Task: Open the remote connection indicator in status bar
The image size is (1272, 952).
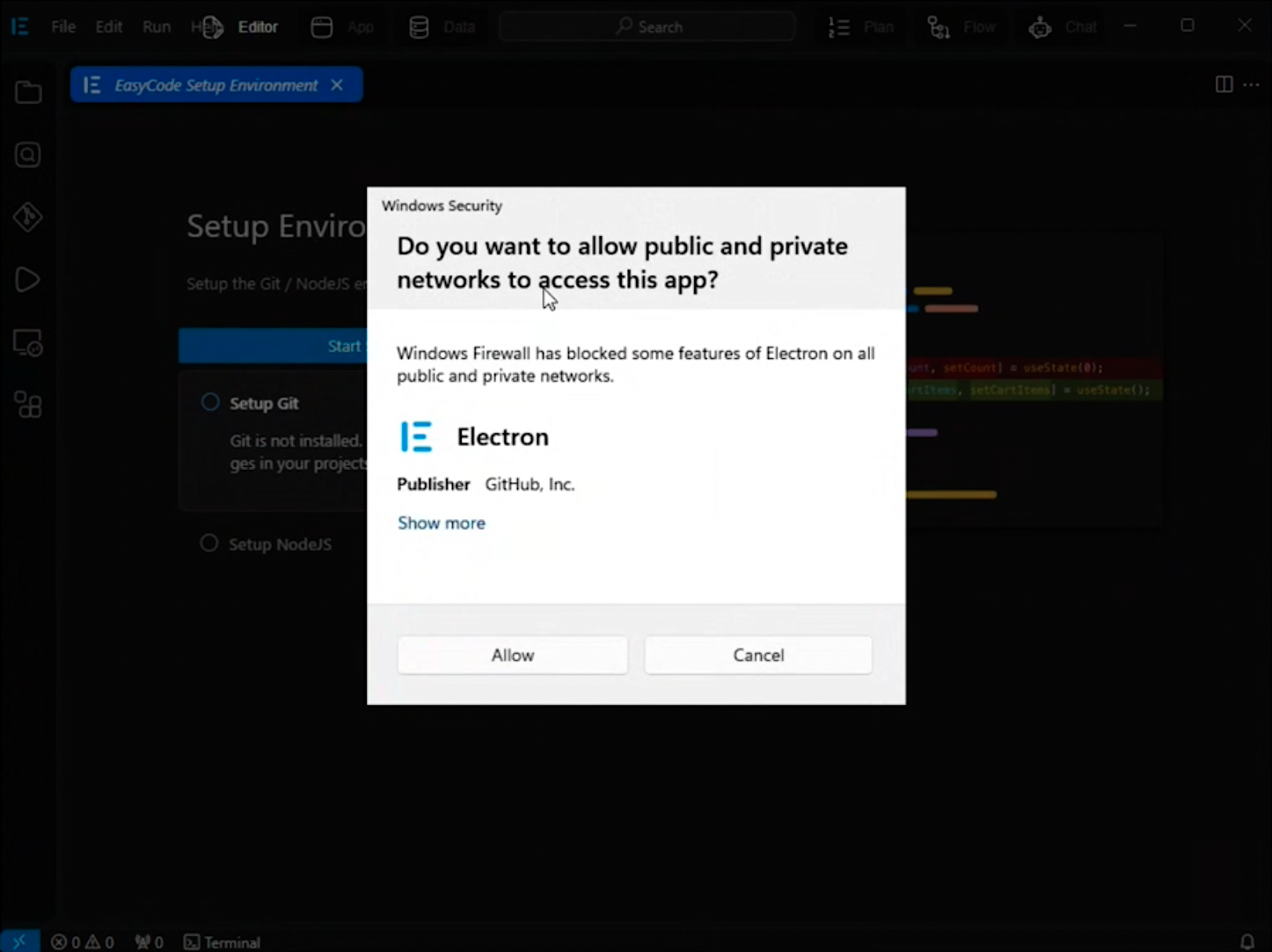Action: tap(19, 941)
